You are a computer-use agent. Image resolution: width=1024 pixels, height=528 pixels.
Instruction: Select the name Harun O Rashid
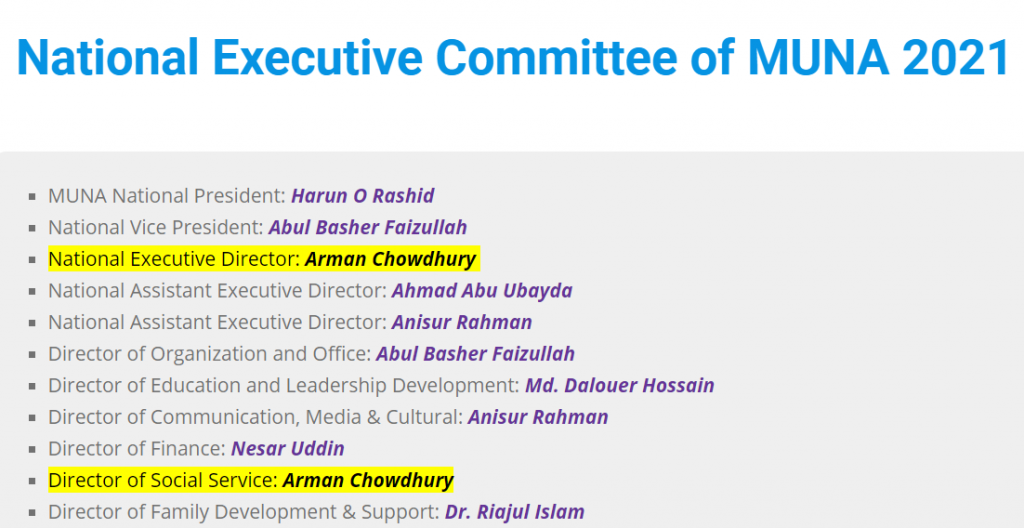(x=362, y=196)
